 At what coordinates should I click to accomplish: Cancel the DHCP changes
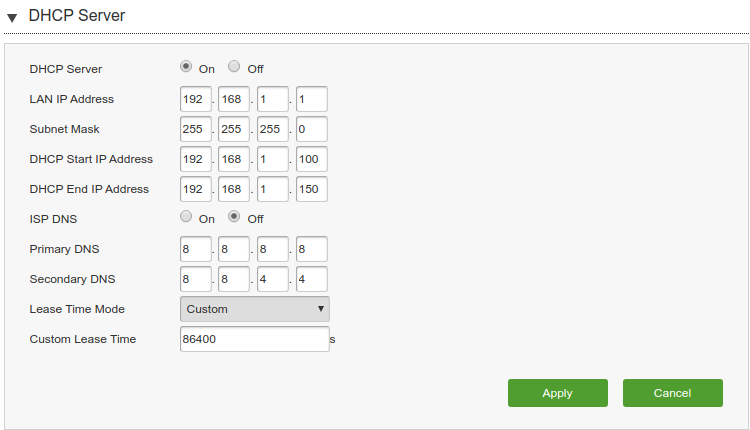pyautogui.click(x=673, y=393)
